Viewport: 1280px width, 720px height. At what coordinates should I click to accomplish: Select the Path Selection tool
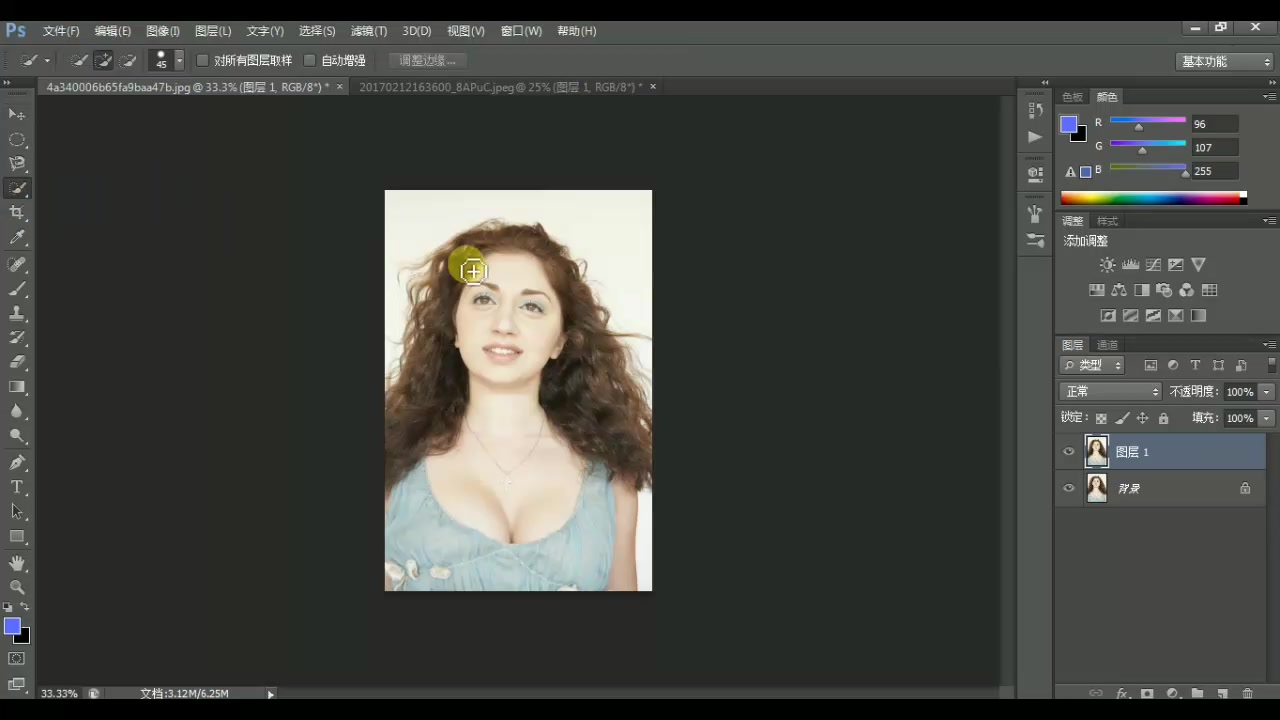(x=17, y=511)
